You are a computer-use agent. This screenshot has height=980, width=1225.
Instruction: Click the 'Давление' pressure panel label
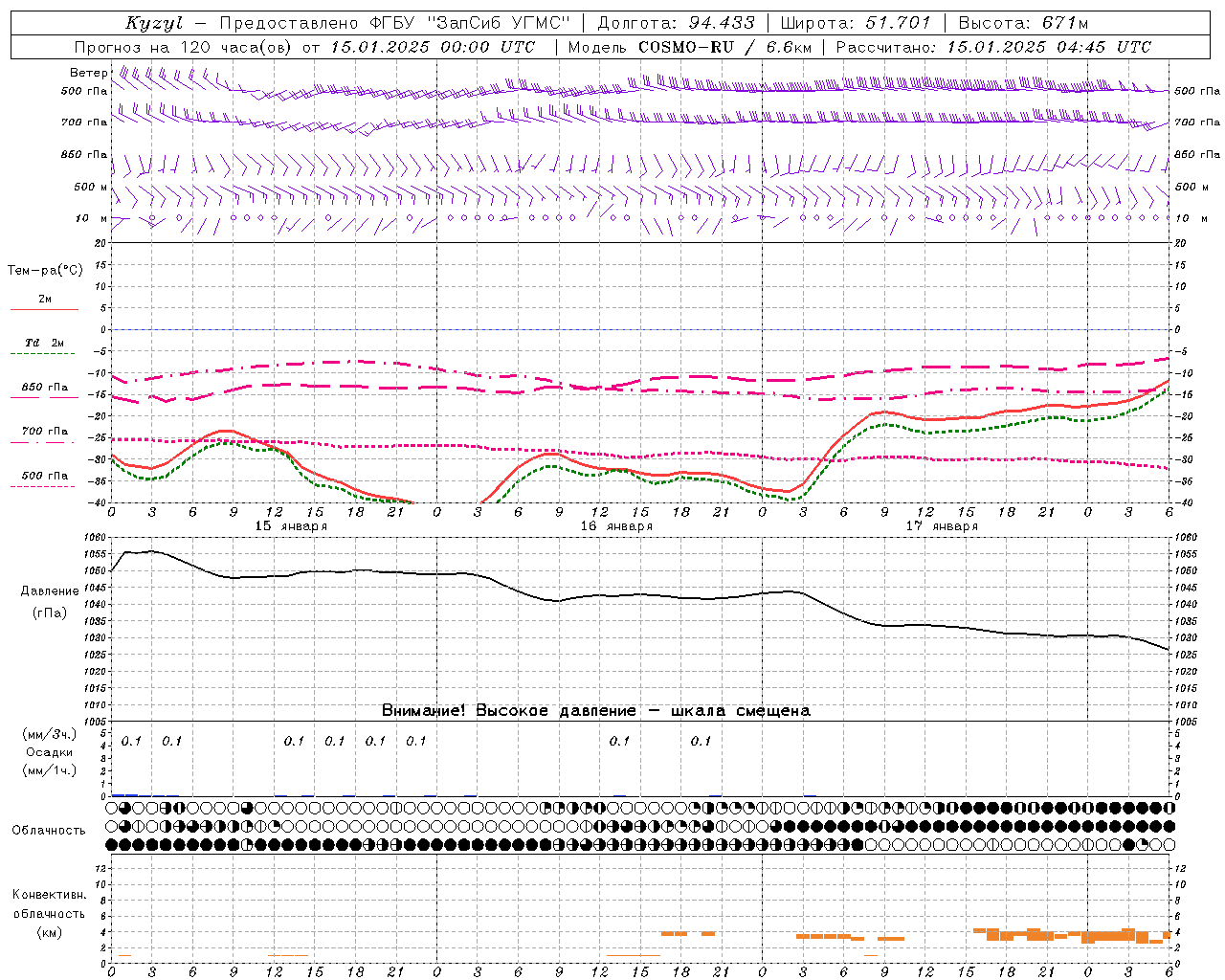click(x=50, y=591)
